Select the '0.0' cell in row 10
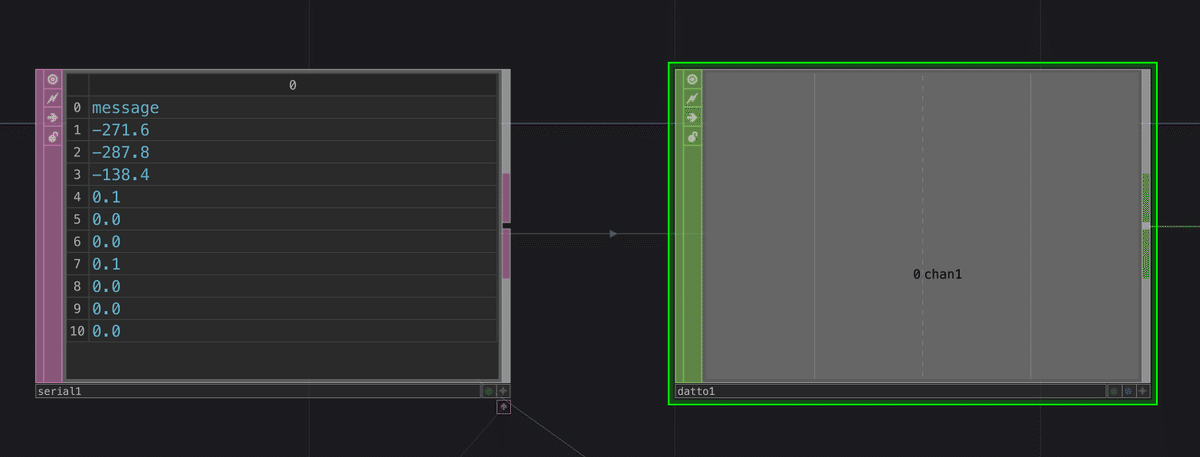This screenshot has width=1200, height=457. click(x=293, y=330)
